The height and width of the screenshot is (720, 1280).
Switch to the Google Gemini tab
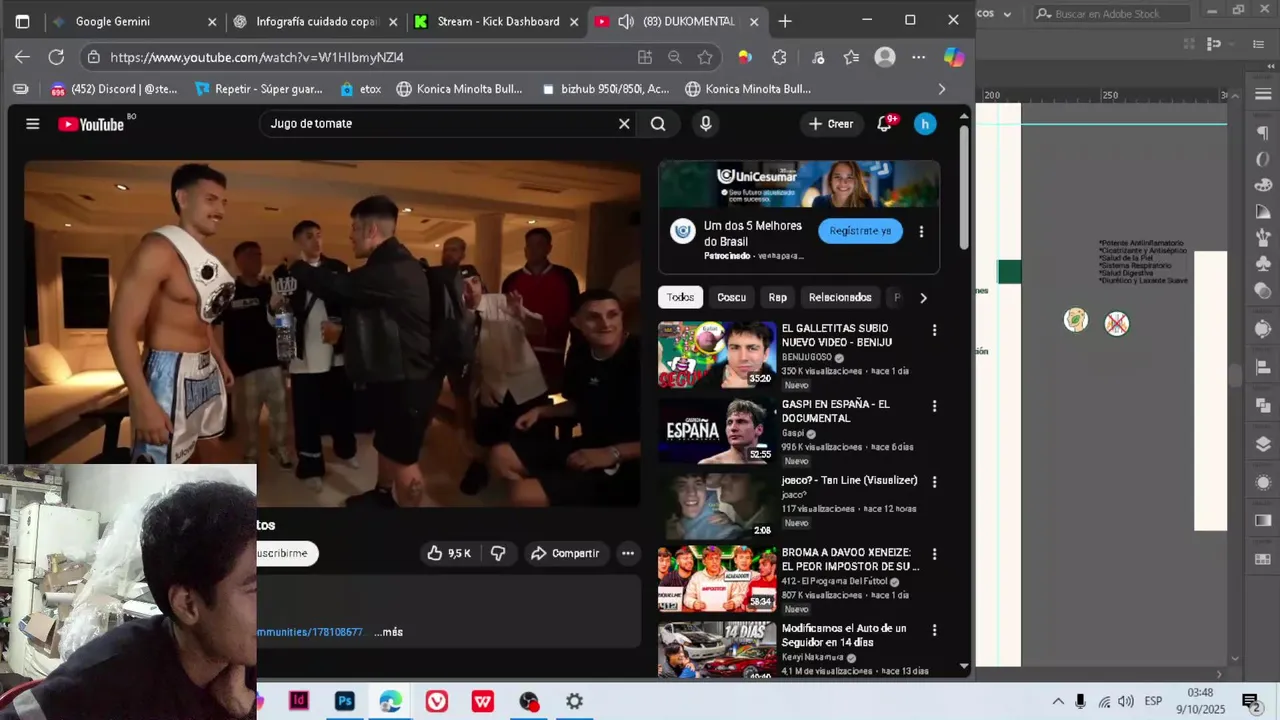(134, 21)
